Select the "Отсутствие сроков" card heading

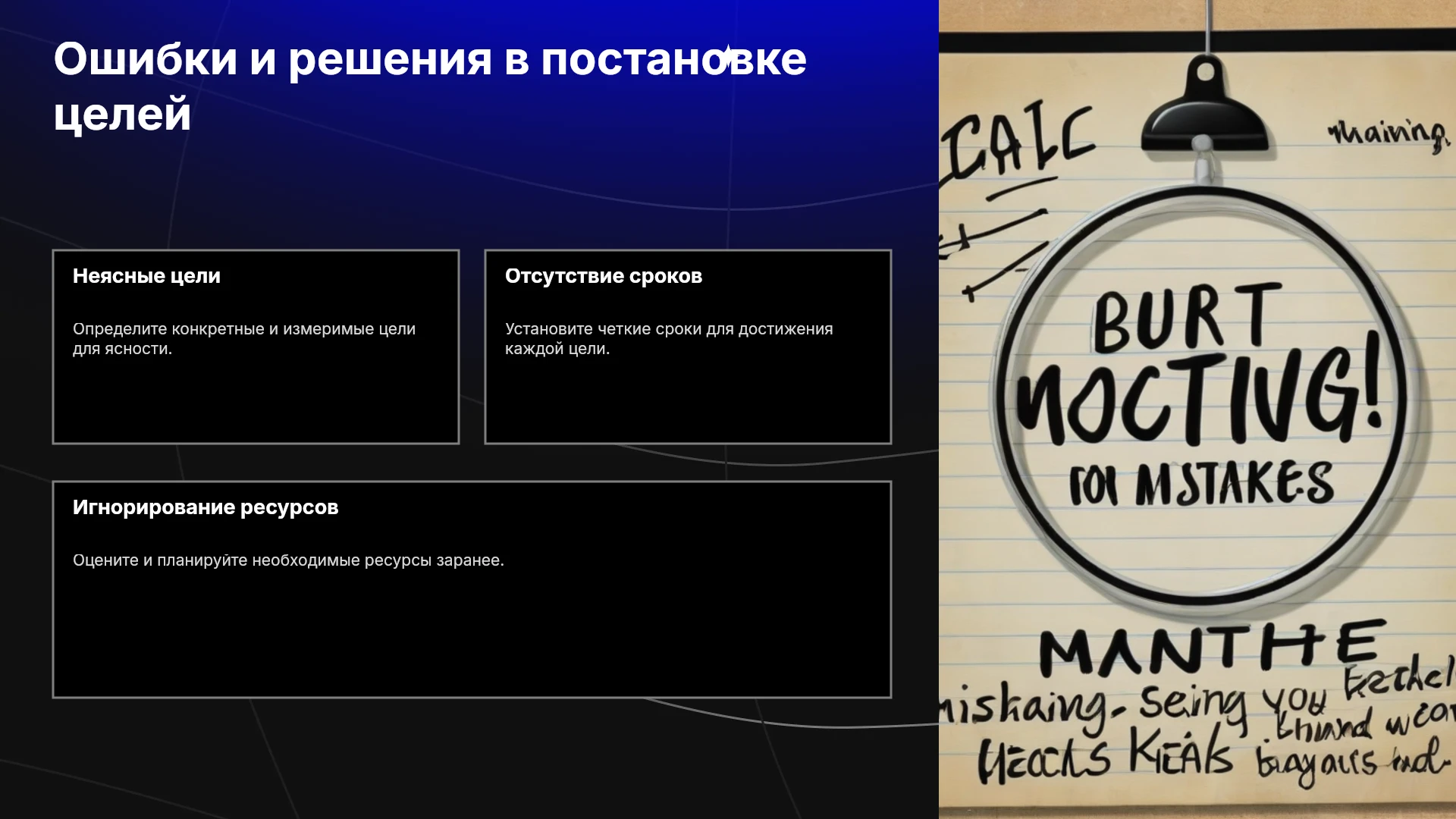coord(604,276)
